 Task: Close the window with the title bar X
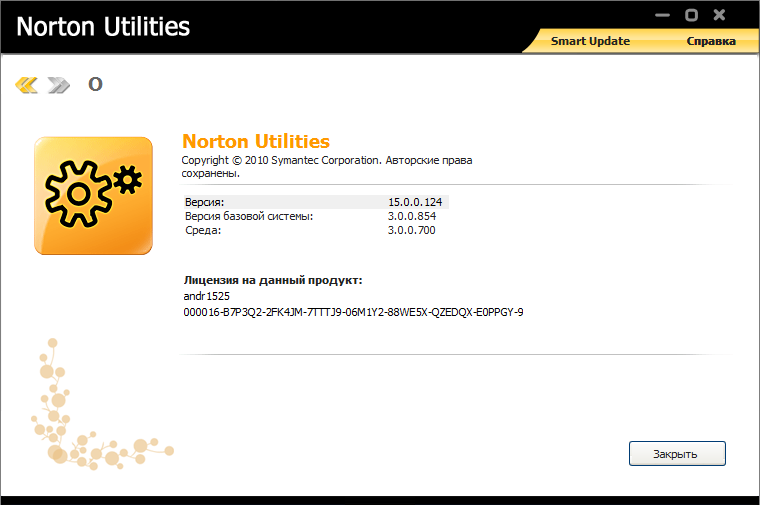720,15
